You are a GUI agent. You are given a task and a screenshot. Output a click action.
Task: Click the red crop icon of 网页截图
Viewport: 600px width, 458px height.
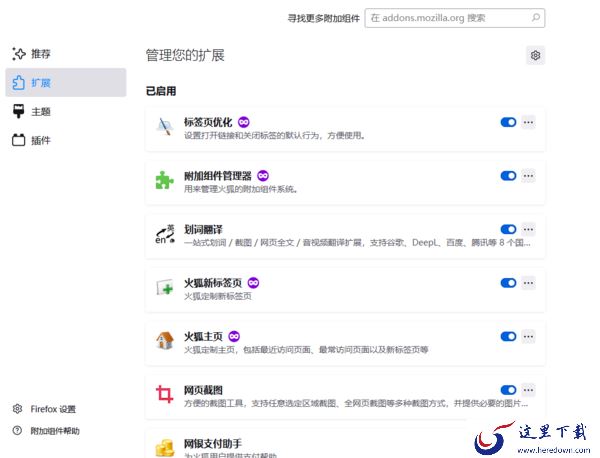click(165, 394)
